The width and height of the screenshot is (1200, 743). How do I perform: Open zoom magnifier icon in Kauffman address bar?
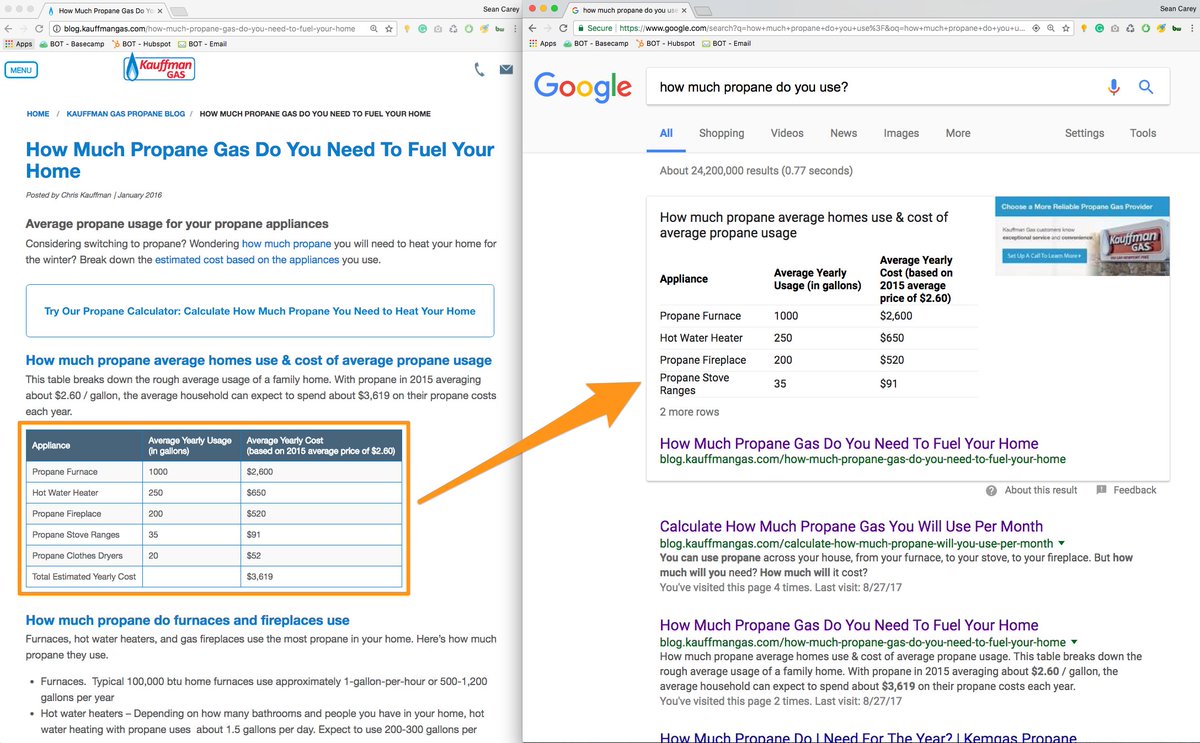(x=373, y=29)
